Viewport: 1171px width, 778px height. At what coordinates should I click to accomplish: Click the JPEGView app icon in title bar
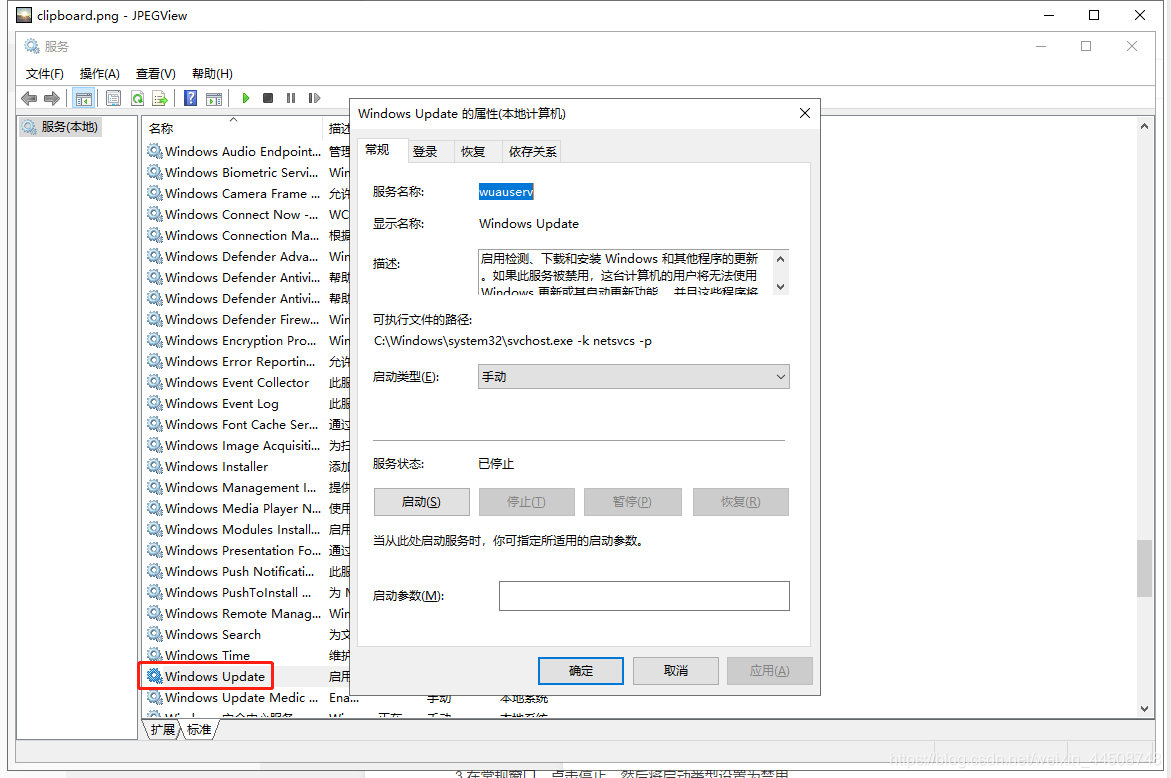coord(24,15)
